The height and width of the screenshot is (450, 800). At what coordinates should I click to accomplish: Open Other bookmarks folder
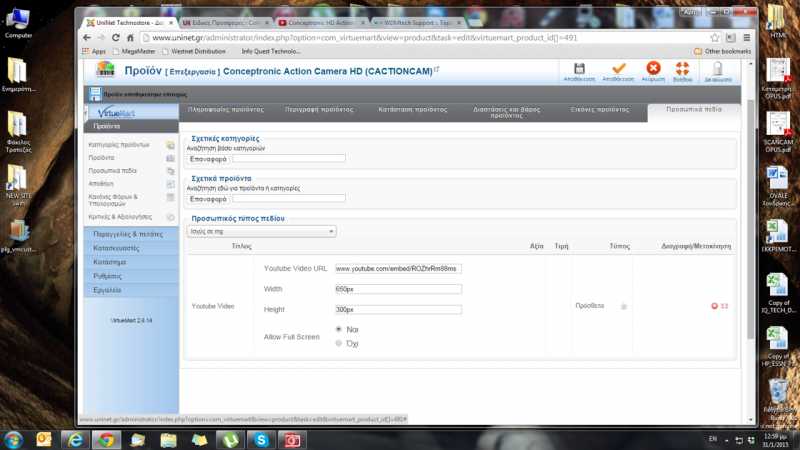pyautogui.click(x=722, y=52)
